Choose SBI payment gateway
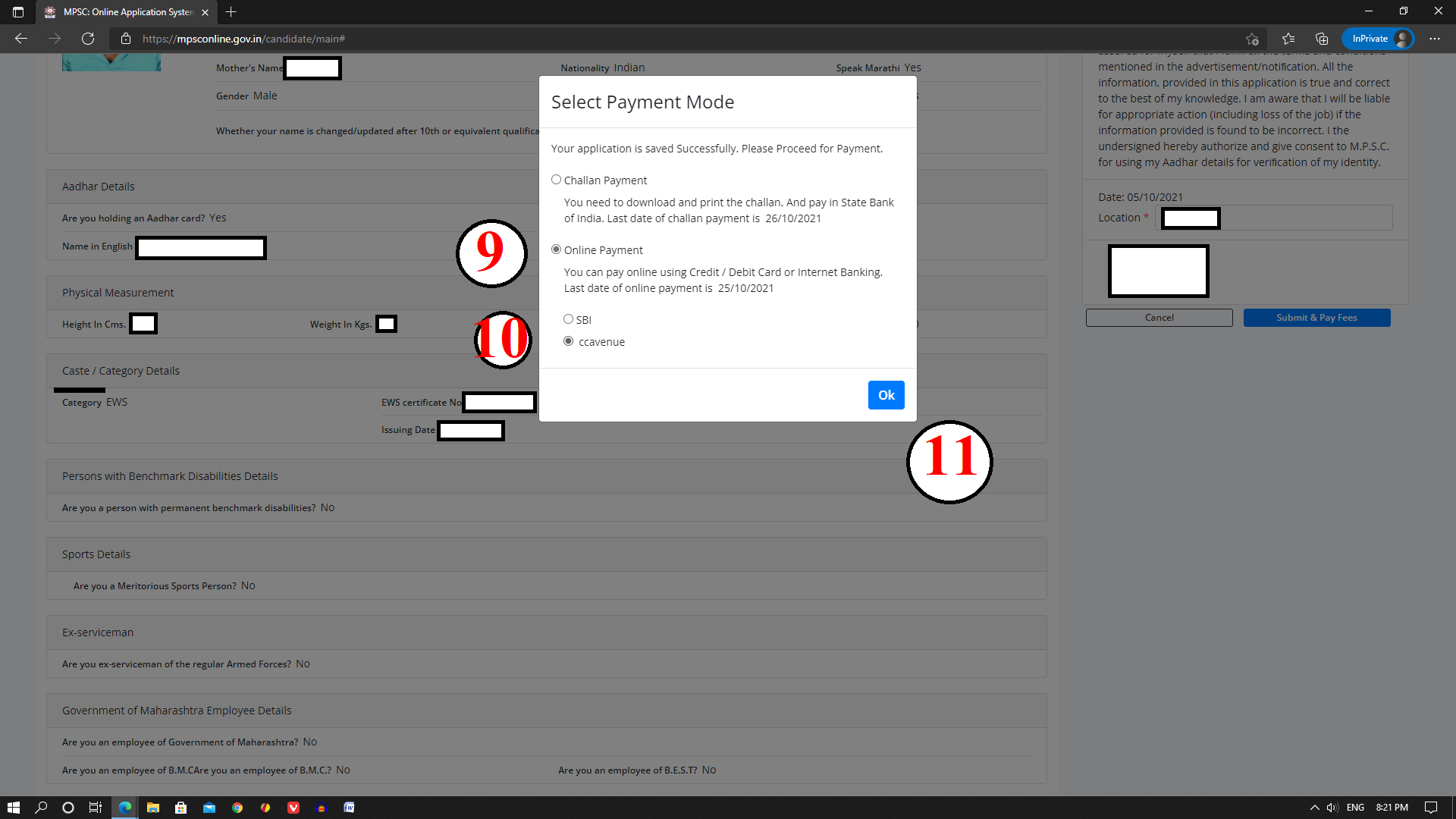Screen dimensions: 1456x819 pos(568,319)
